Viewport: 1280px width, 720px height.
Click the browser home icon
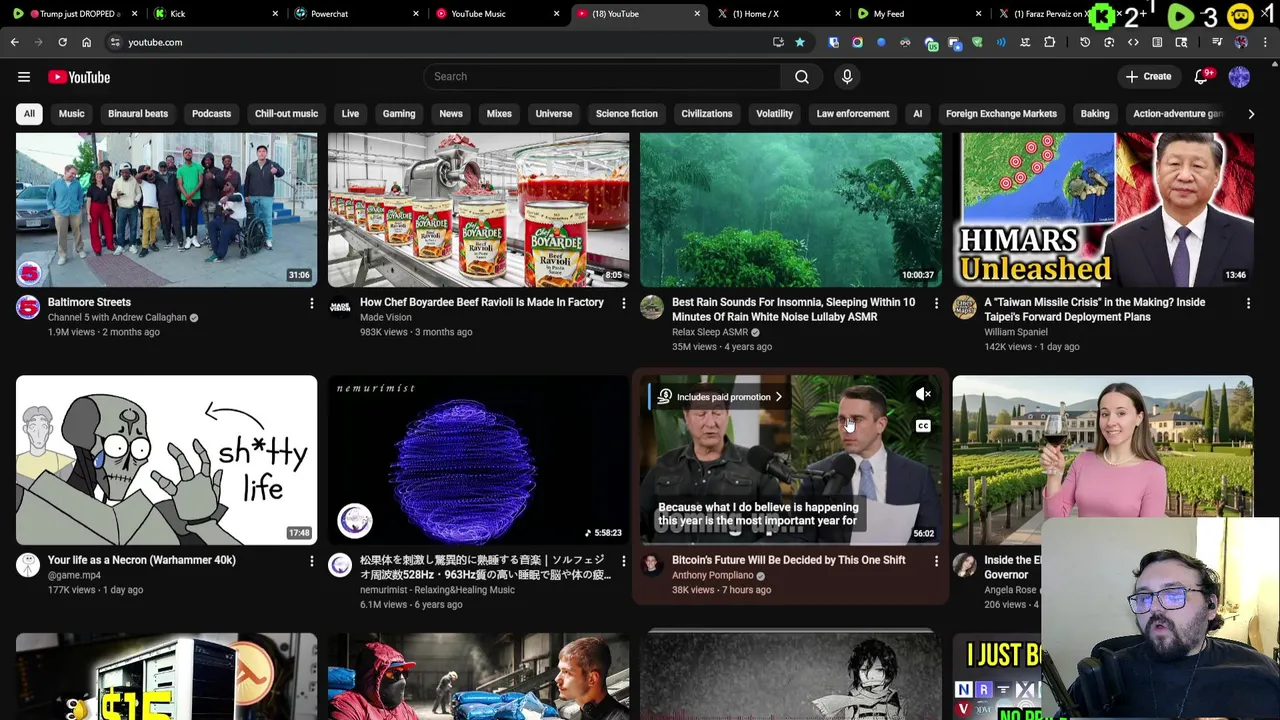[x=86, y=42]
